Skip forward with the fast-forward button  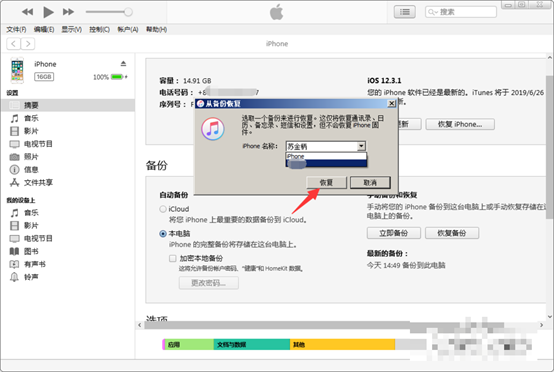pyautogui.click(x=68, y=12)
